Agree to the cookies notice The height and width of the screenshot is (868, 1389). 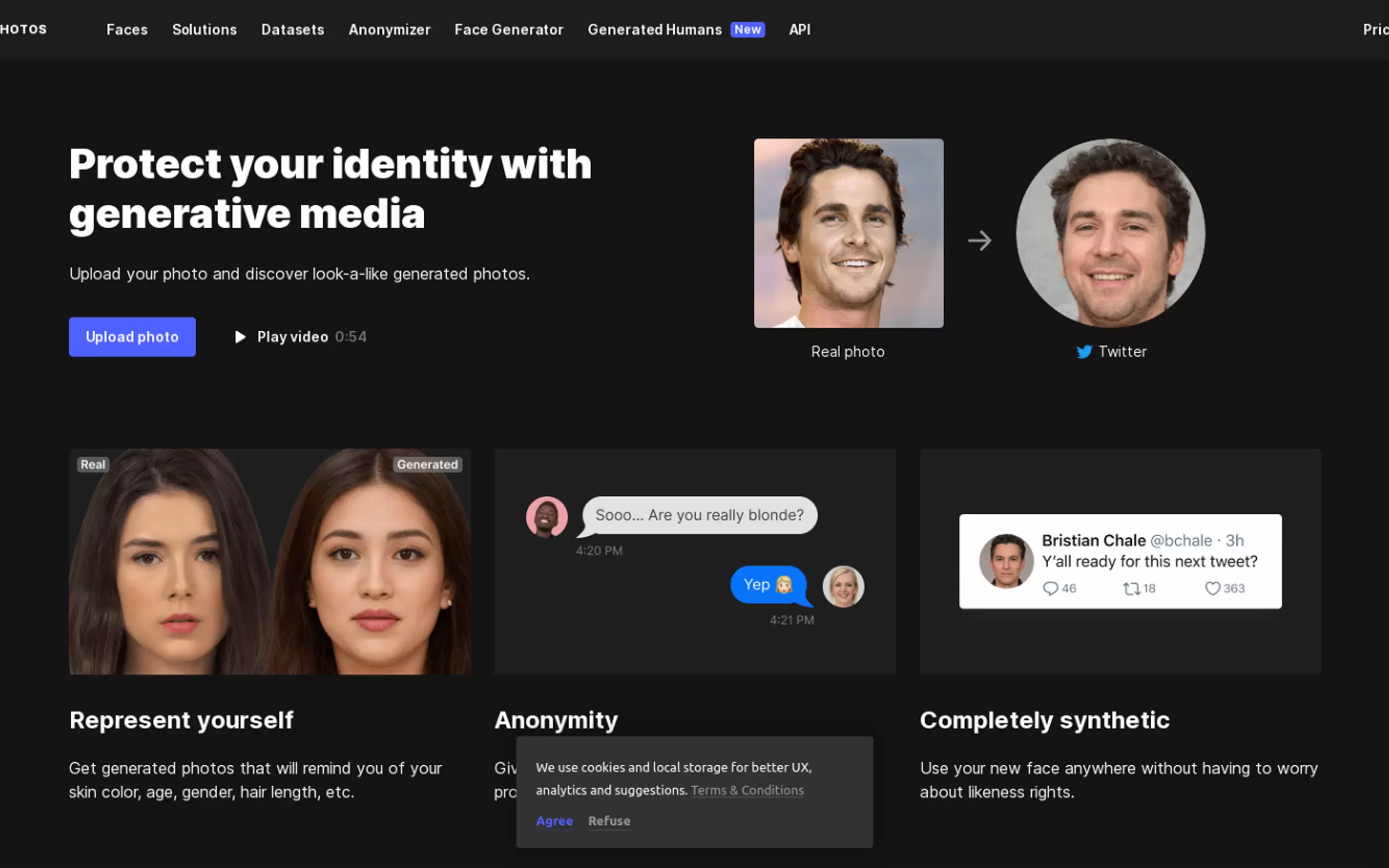click(x=553, y=821)
